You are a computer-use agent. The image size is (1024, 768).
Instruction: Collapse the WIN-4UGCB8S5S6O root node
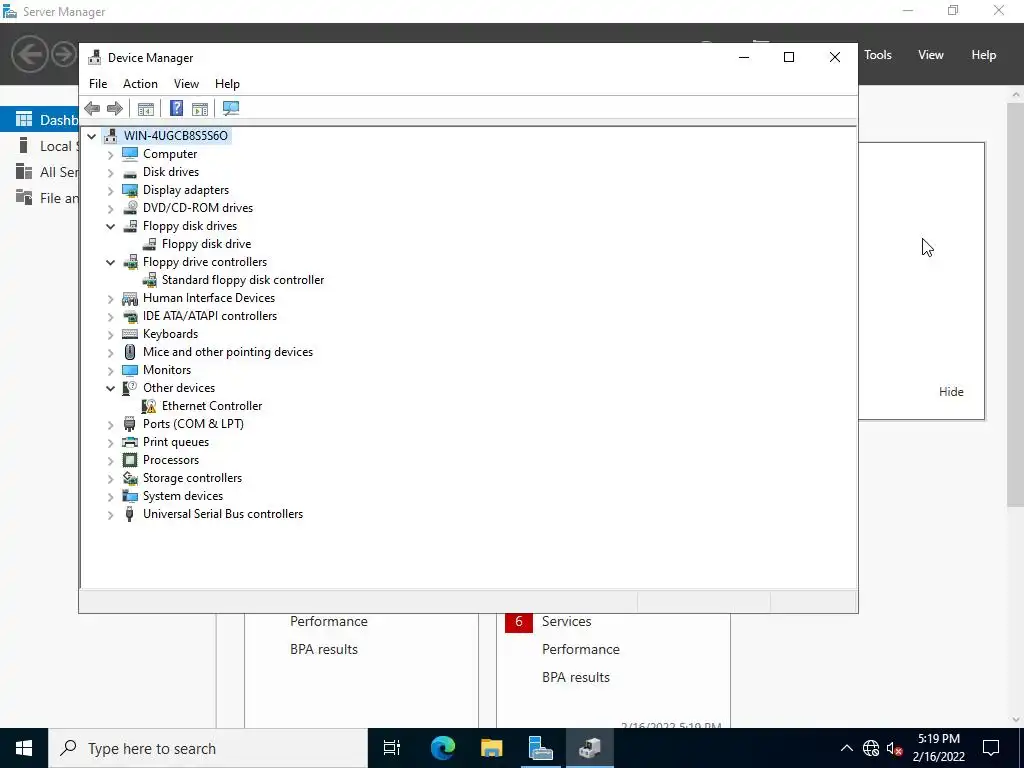point(91,136)
